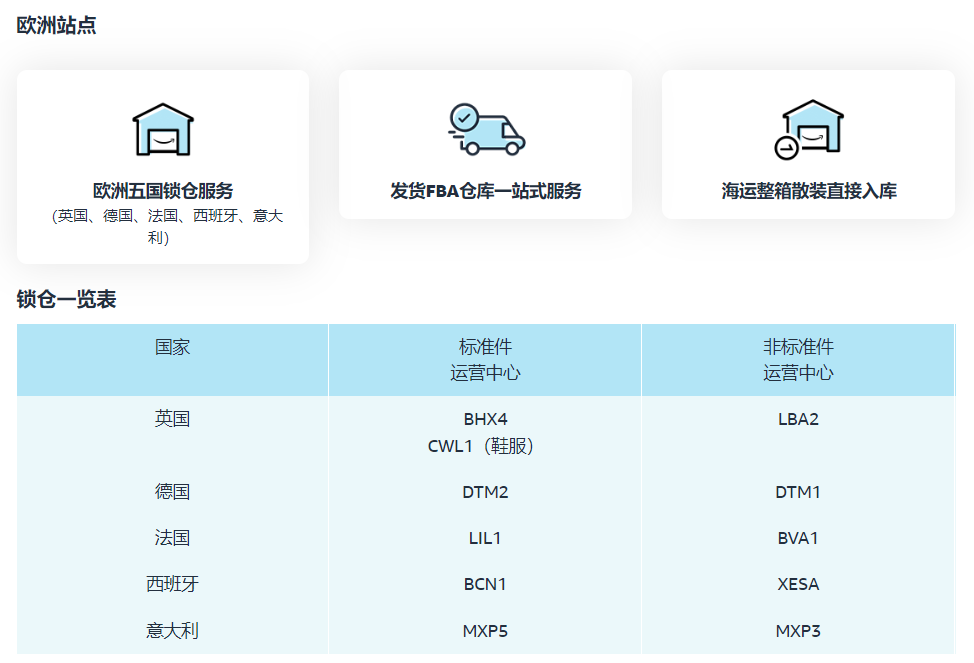Click the DTM2 cell in the 德国 row
This screenshot has height=663, width=974.
click(x=486, y=491)
